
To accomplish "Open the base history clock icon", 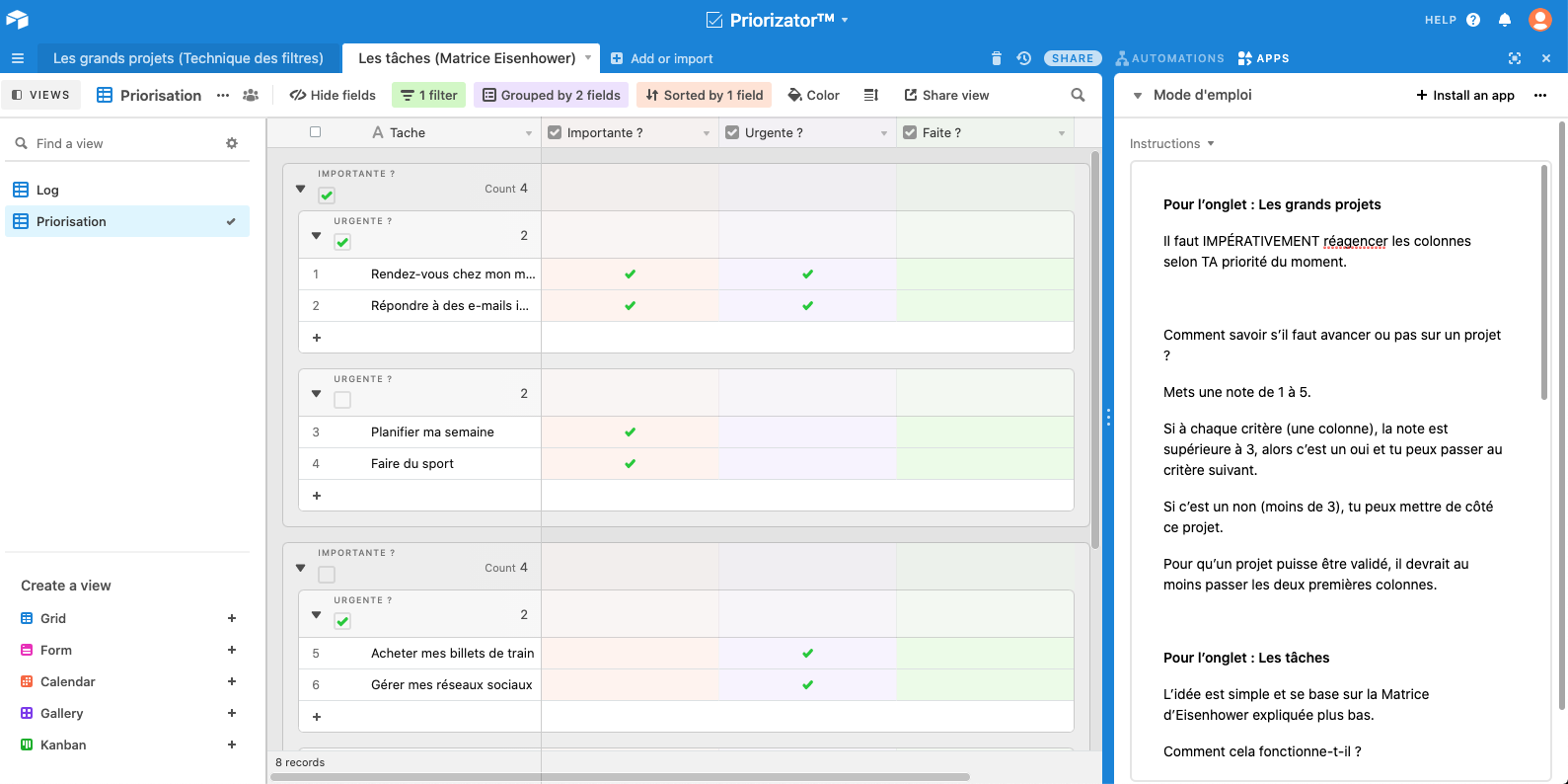I will point(1024,58).
